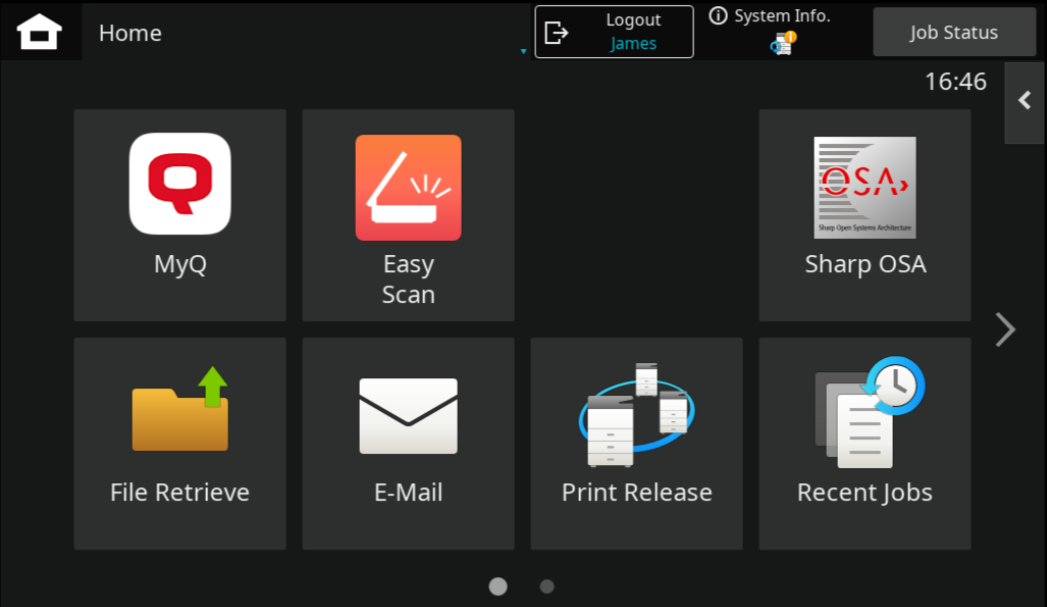Screen dimensions: 1047x607
Task: Click the Home title label
Action: point(130,33)
